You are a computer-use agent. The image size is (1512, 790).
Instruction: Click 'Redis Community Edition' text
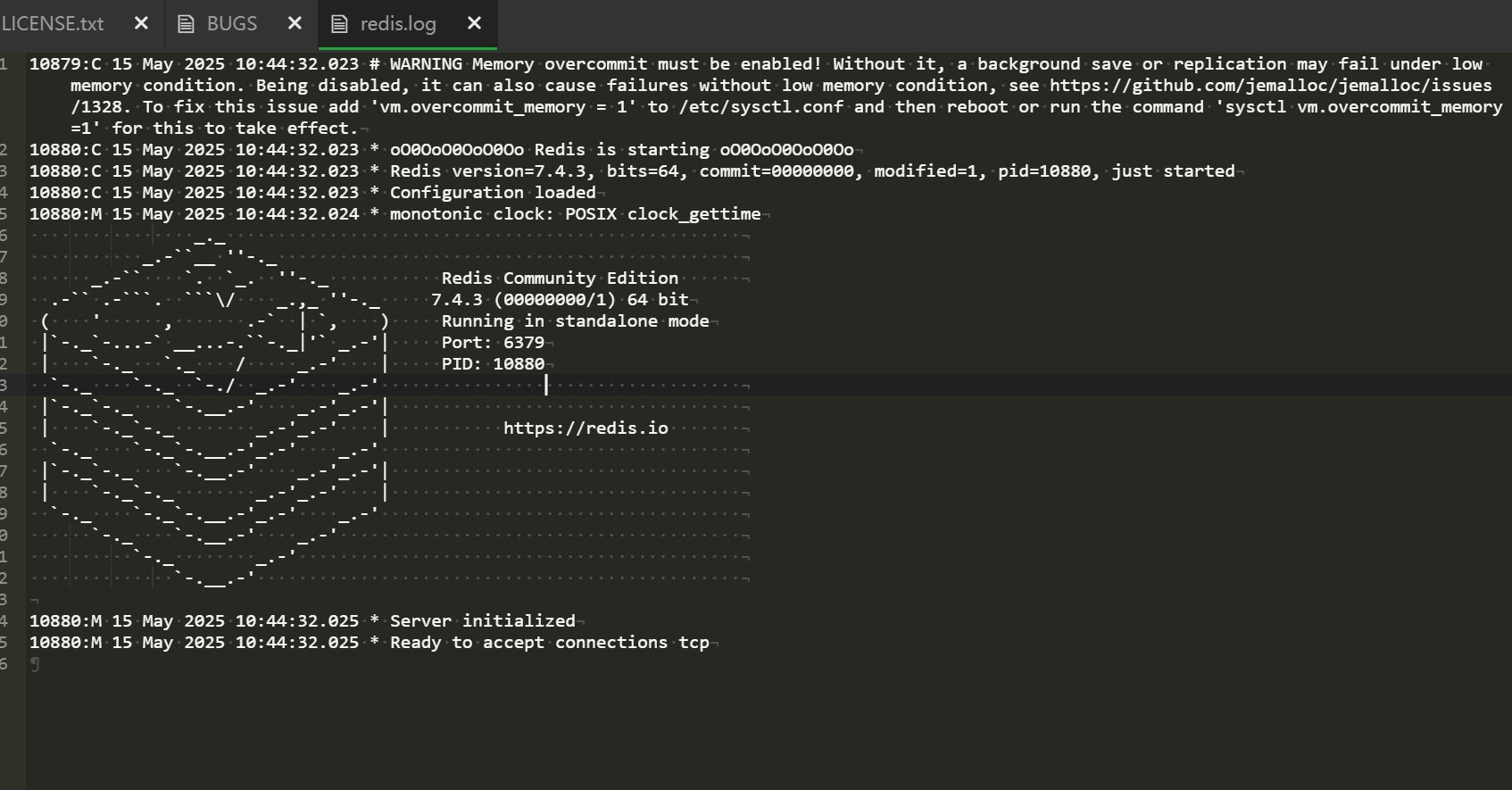point(560,279)
